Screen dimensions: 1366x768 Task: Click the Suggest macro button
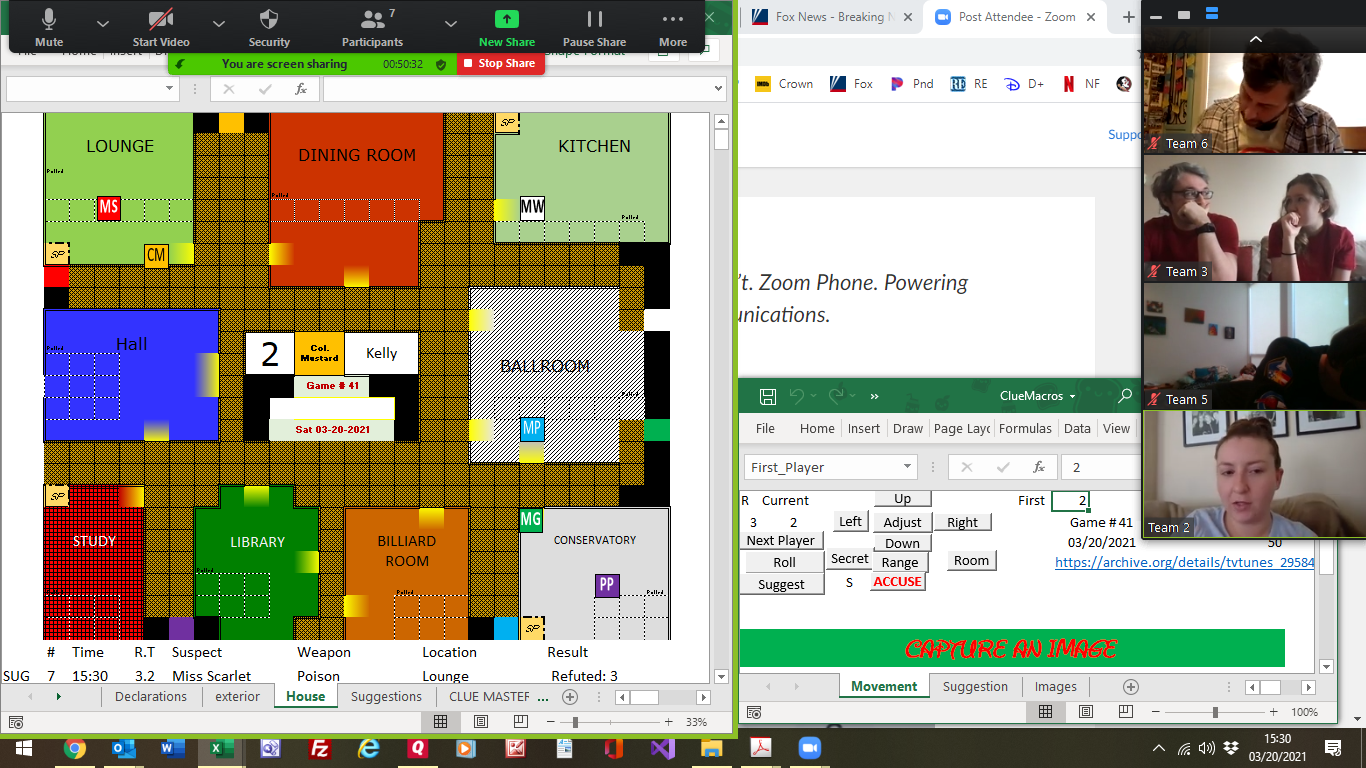(x=781, y=584)
